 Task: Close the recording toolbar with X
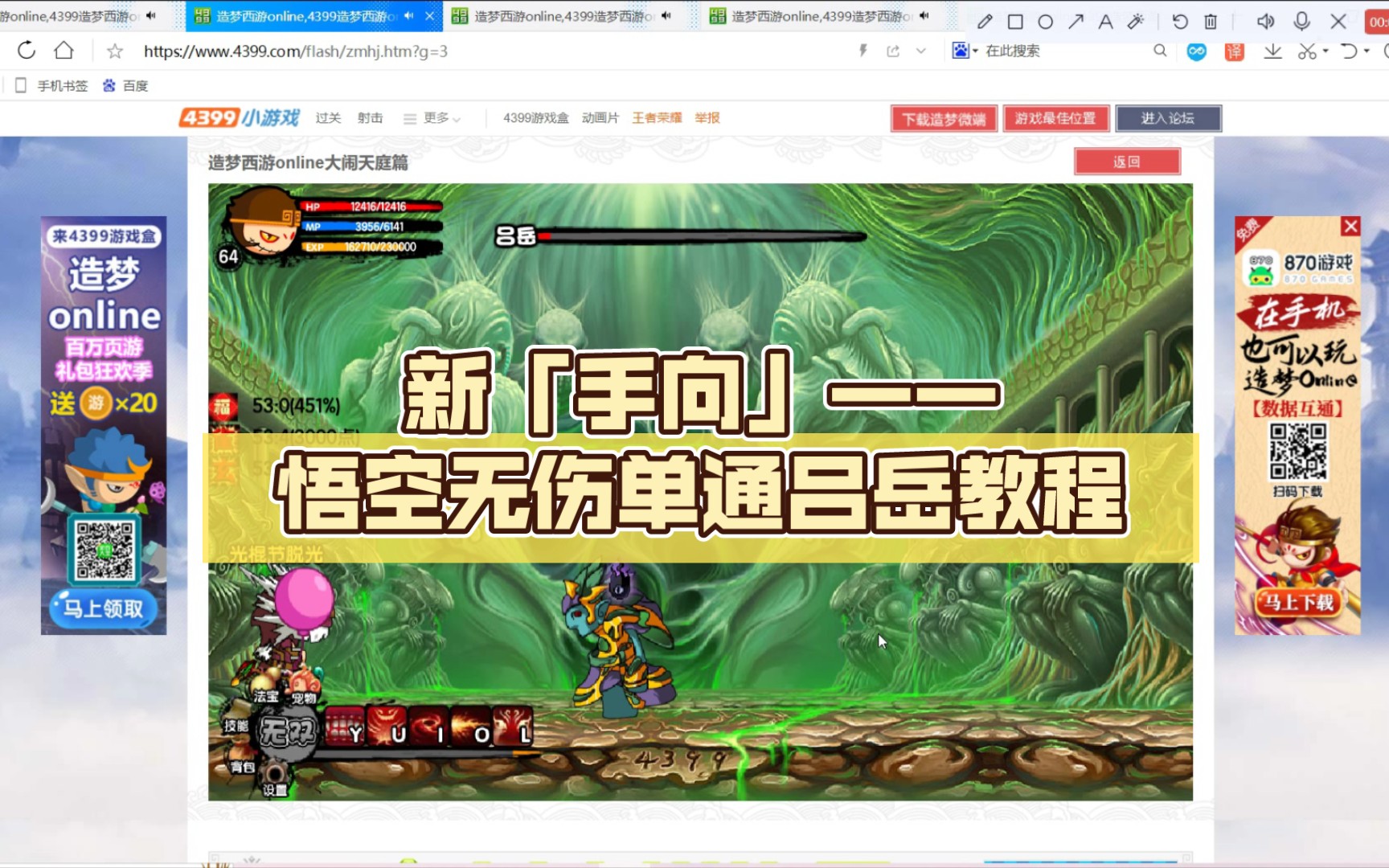pos(1338,22)
